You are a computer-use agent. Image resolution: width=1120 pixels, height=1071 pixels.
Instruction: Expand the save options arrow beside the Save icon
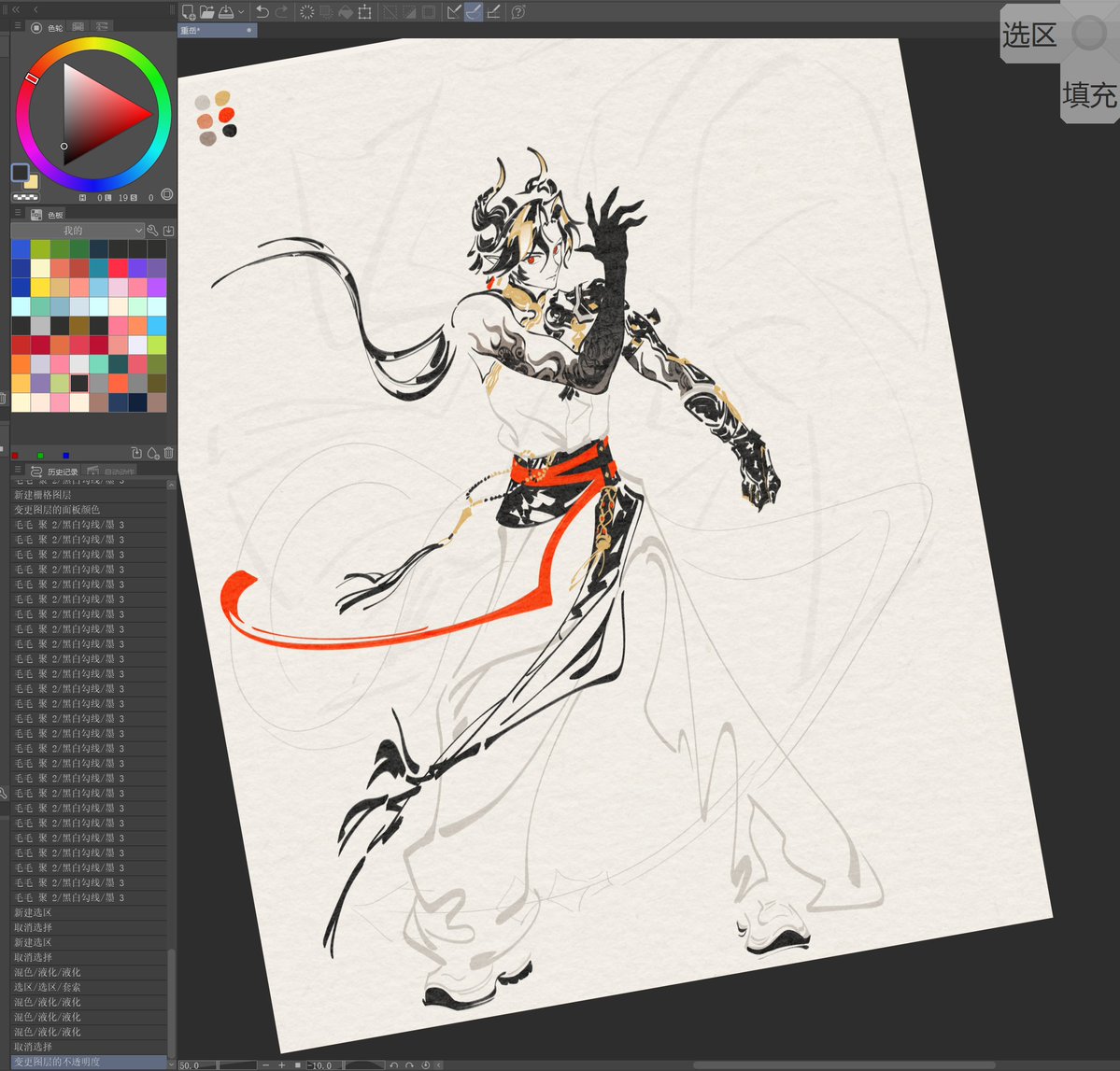(x=241, y=12)
